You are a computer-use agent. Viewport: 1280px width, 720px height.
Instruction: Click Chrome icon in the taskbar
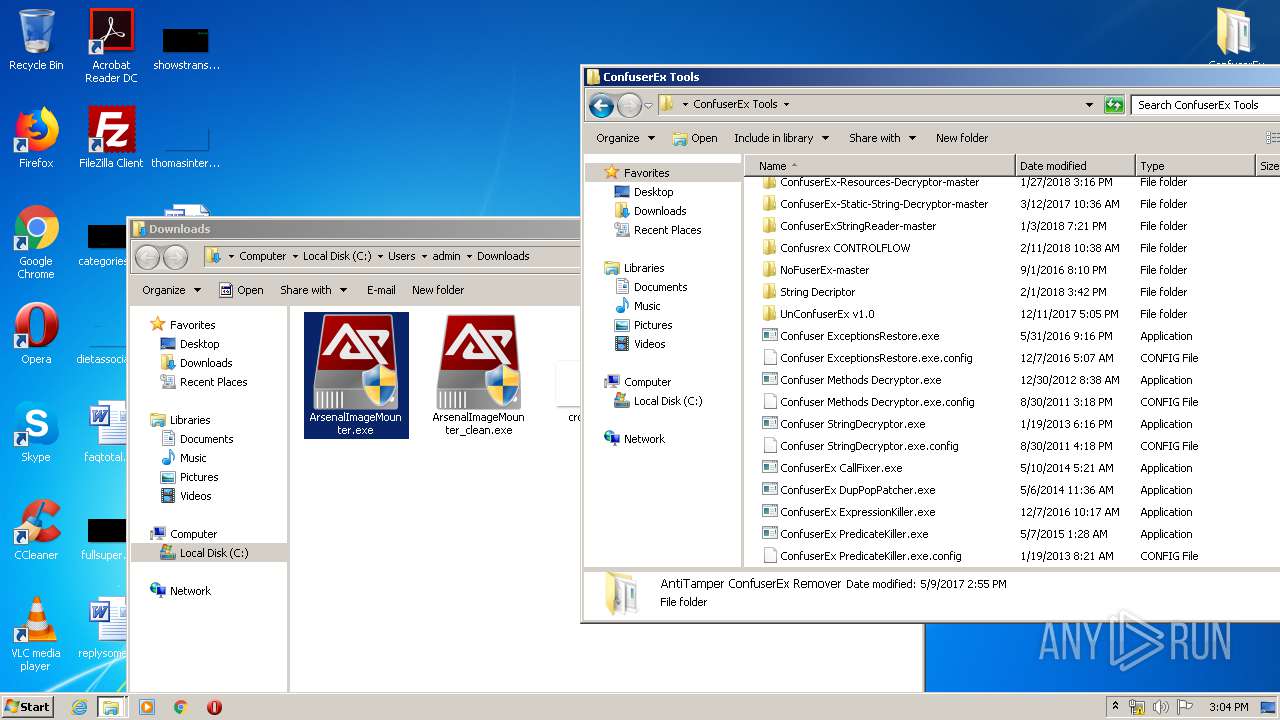tap(180, 707)
